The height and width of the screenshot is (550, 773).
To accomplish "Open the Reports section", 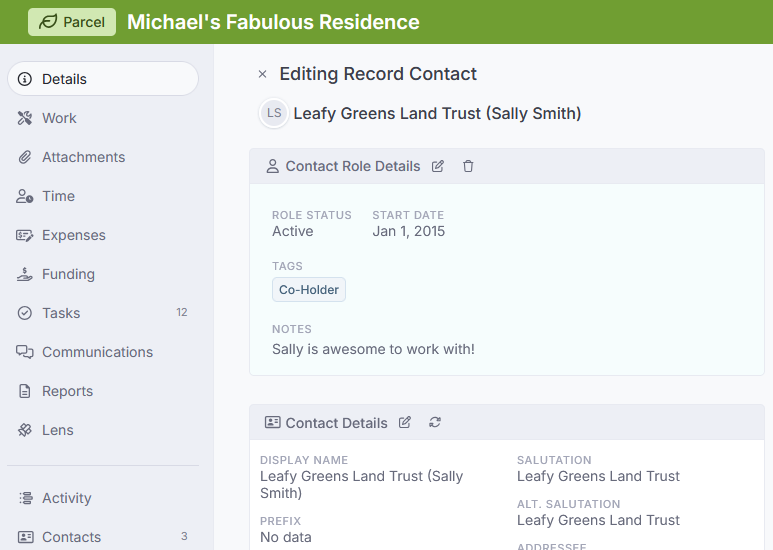I will 103,391.
